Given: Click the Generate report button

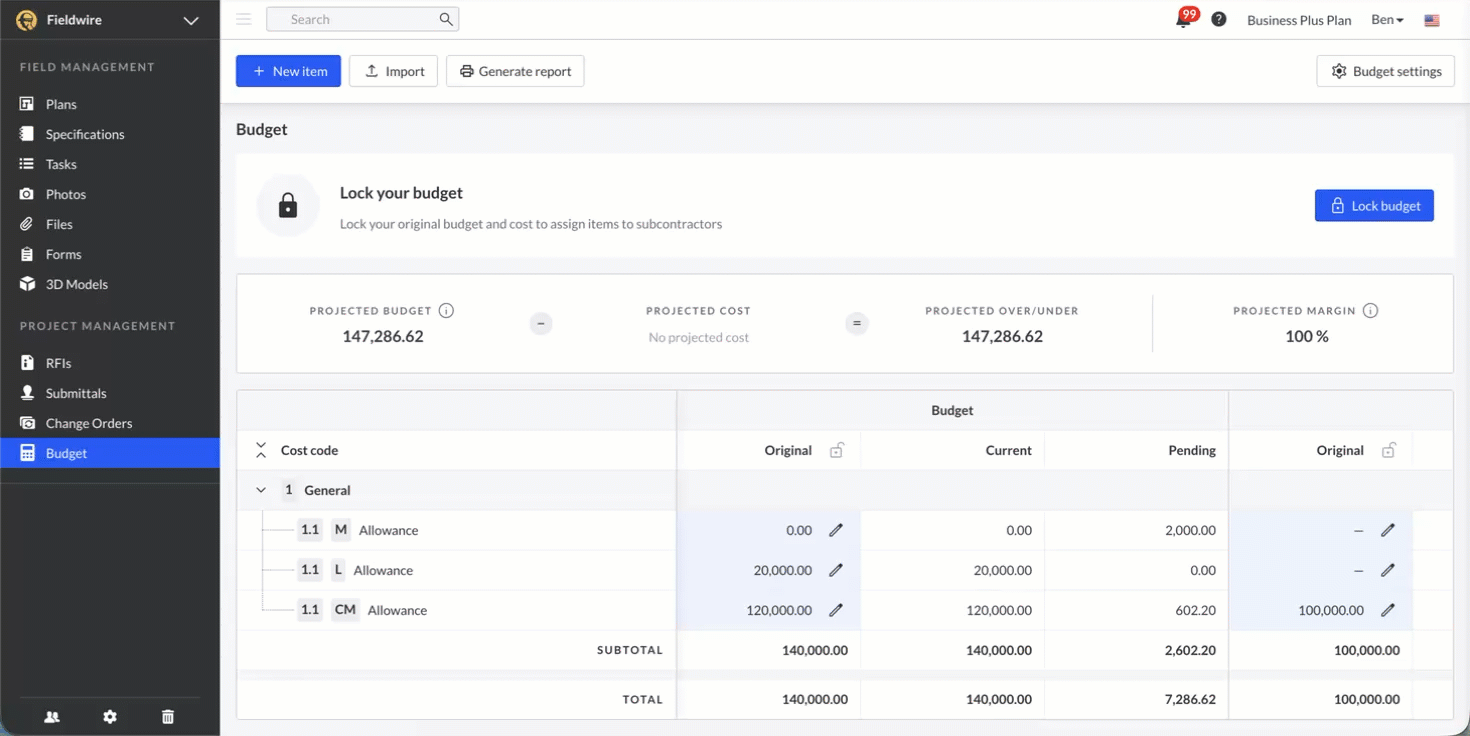Looking at the screenshot, I should pos(515,71).
